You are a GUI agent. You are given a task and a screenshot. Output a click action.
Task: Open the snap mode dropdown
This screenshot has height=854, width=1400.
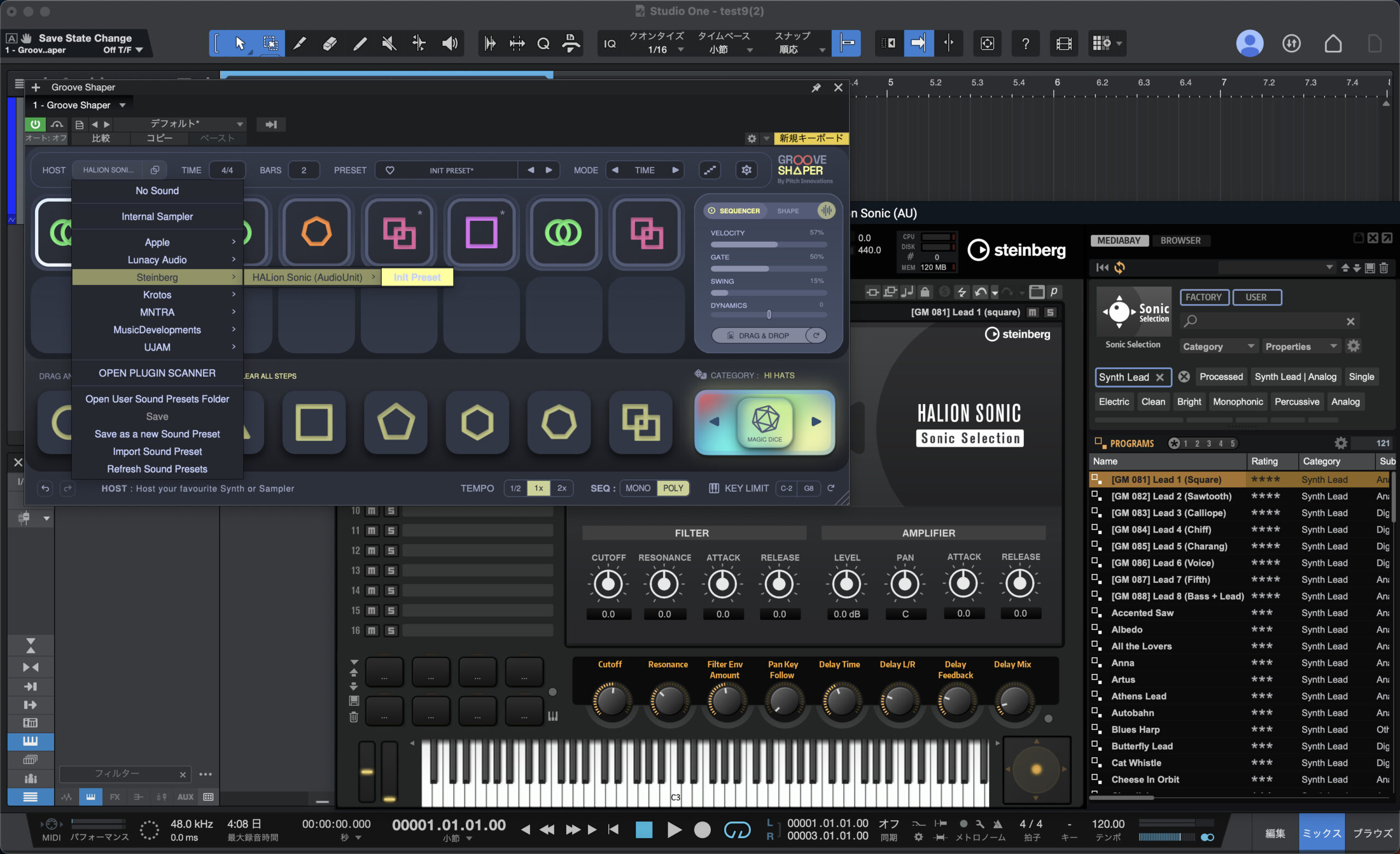pyautogui.click(x=800, y=50)
